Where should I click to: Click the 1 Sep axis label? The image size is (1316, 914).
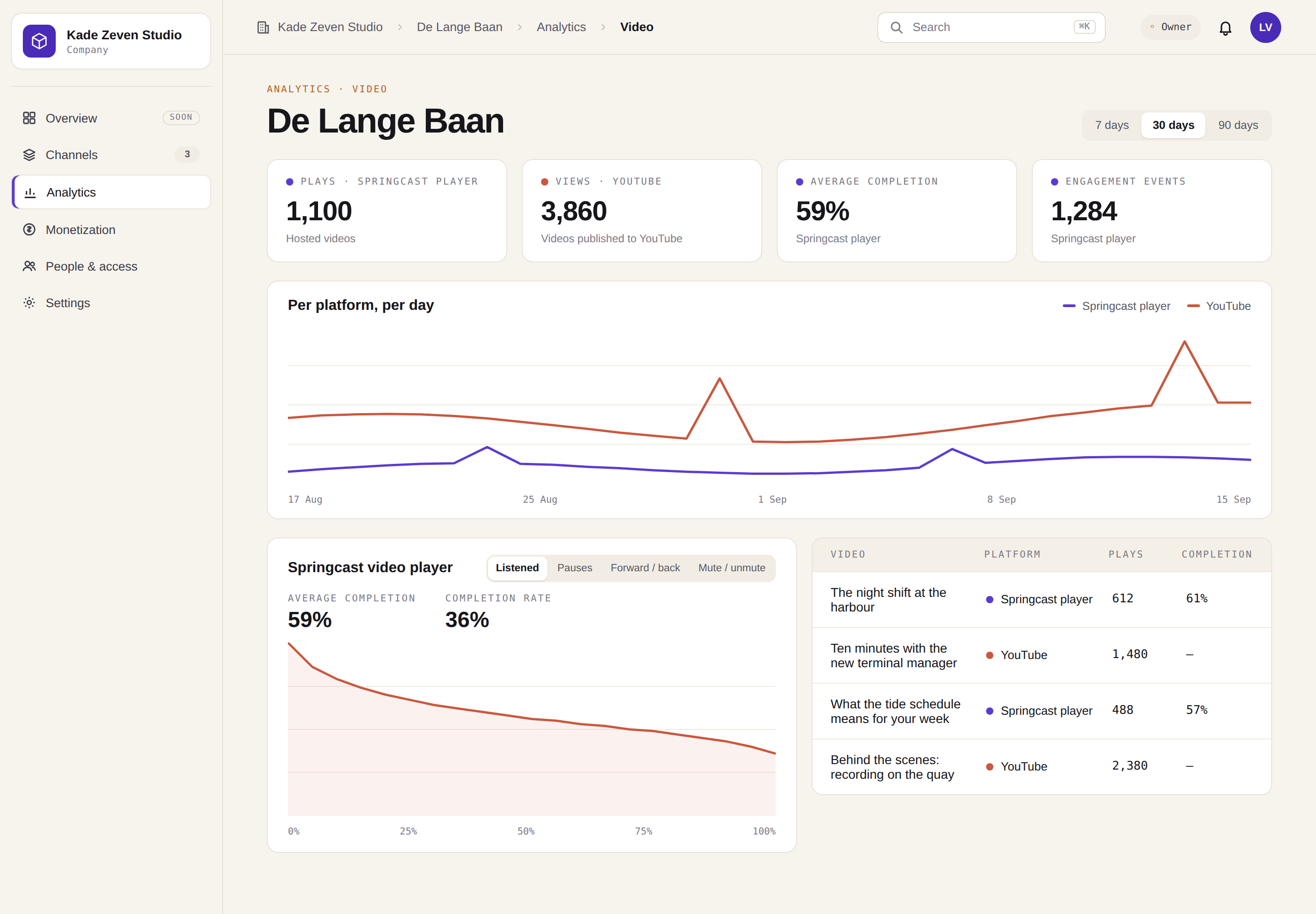(772, 500)
